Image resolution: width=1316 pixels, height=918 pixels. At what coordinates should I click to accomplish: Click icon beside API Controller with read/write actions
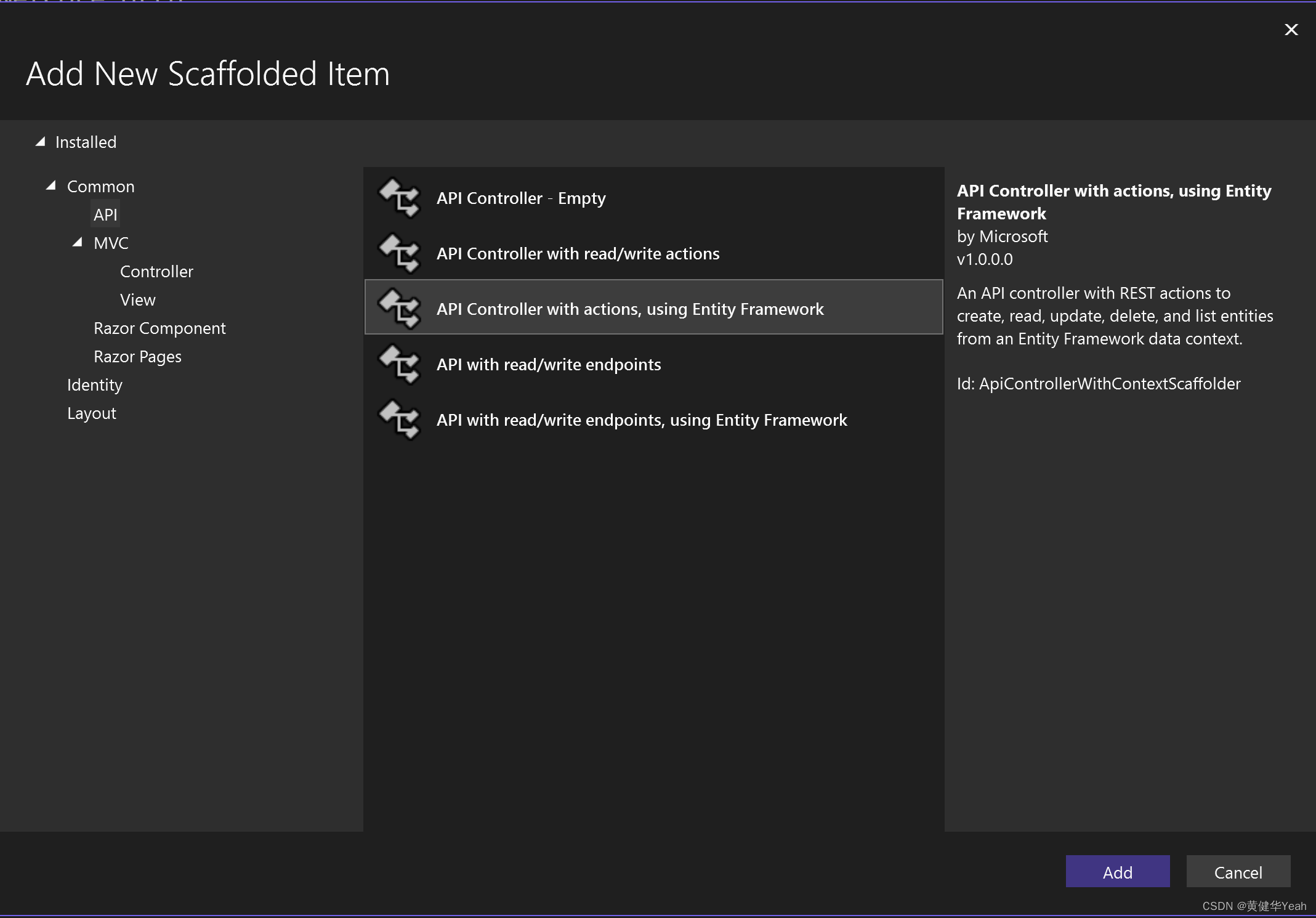coord(400,253)
